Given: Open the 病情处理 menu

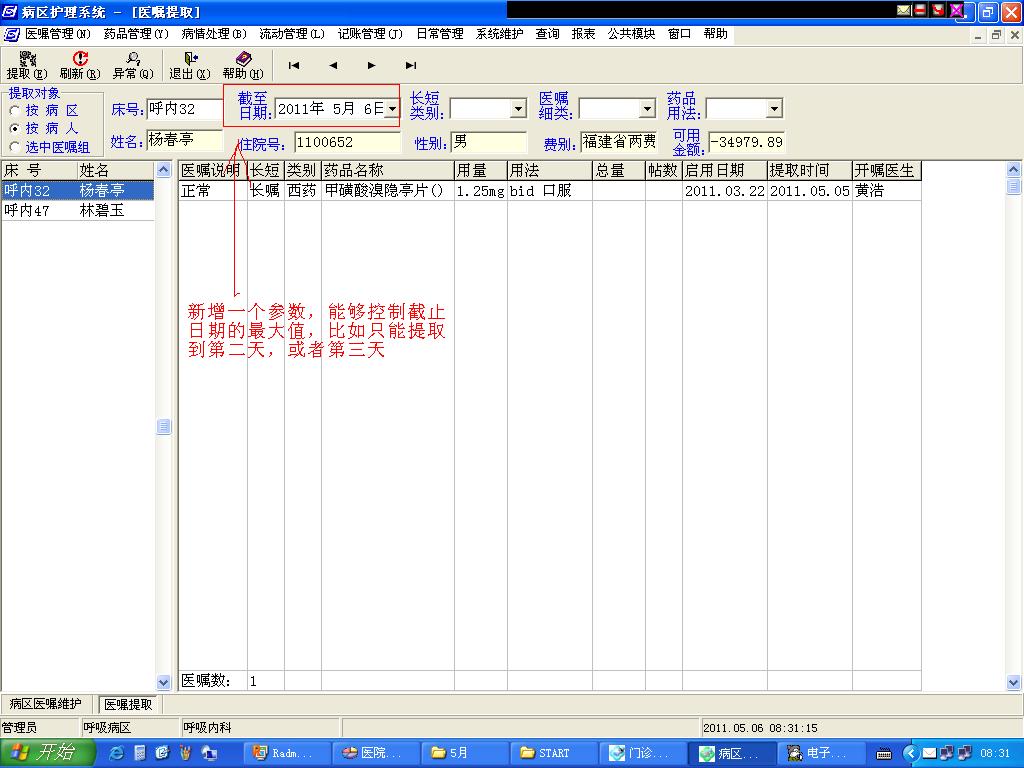Looking at the screenshot, I should click(x=214, y=34).
